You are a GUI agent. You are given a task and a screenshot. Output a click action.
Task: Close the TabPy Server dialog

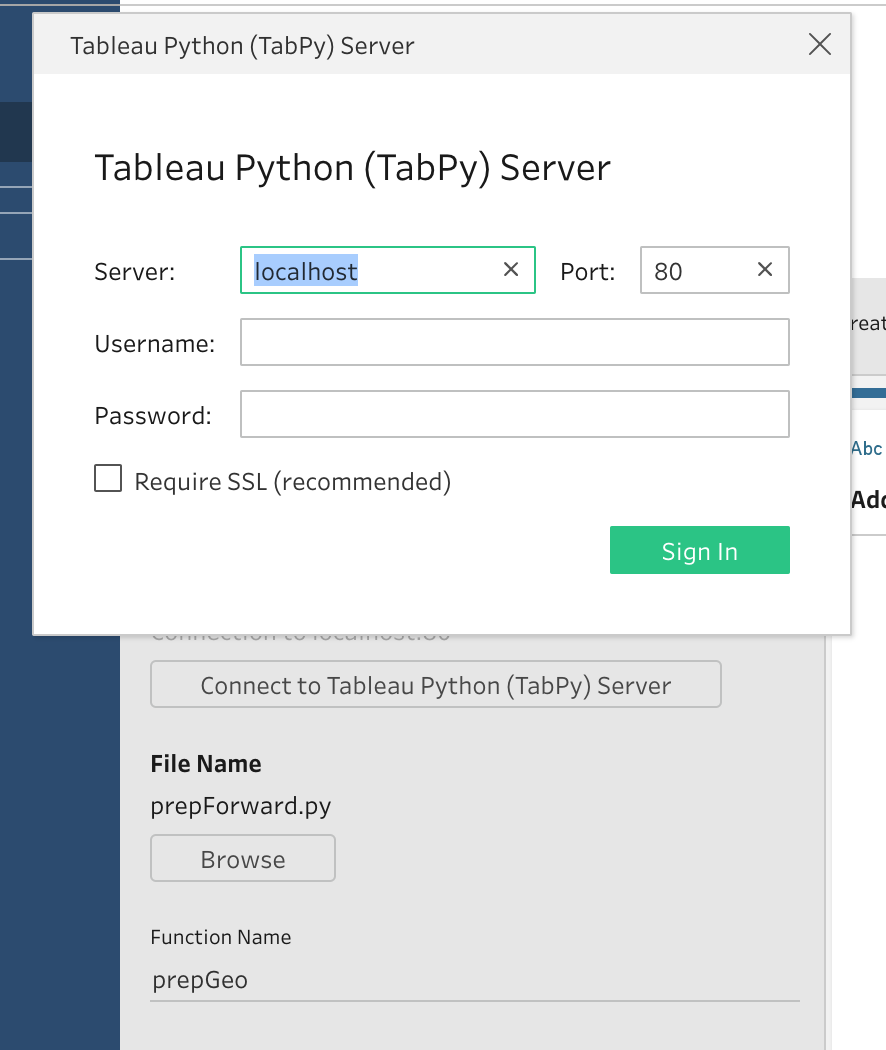(820, 45)
